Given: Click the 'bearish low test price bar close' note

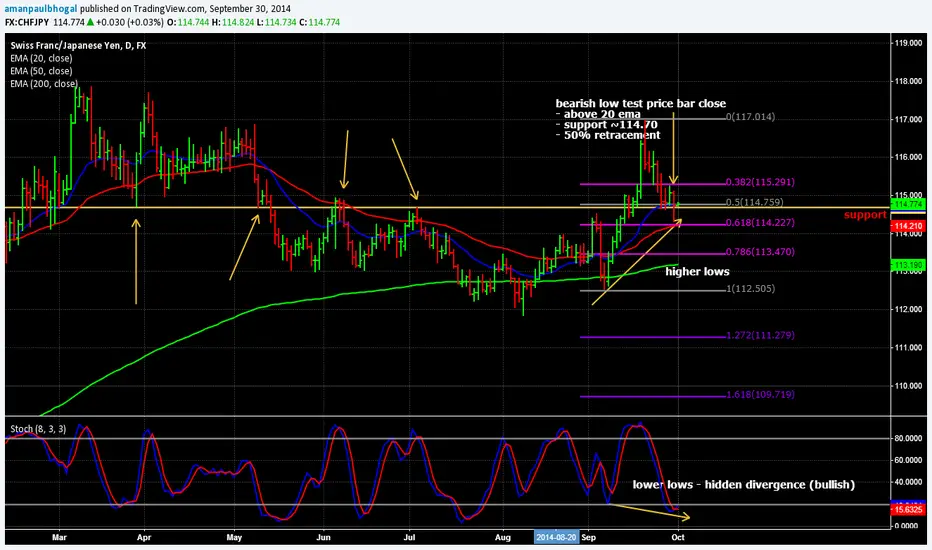Looking at the screenshot, I should 641,103.
